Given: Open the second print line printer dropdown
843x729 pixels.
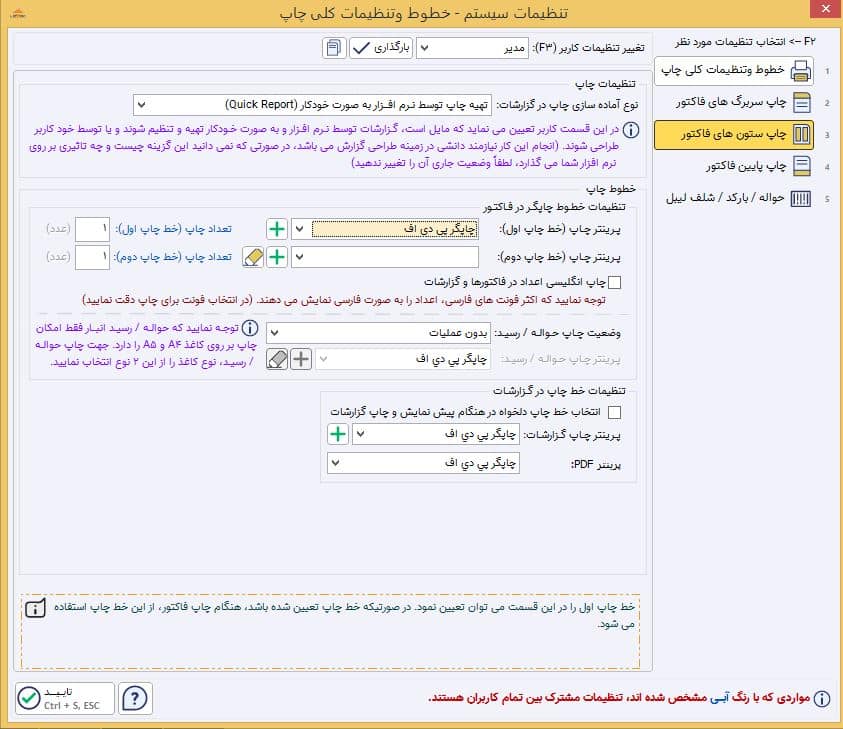Looking at the screenshot, I should pos(384,257).
